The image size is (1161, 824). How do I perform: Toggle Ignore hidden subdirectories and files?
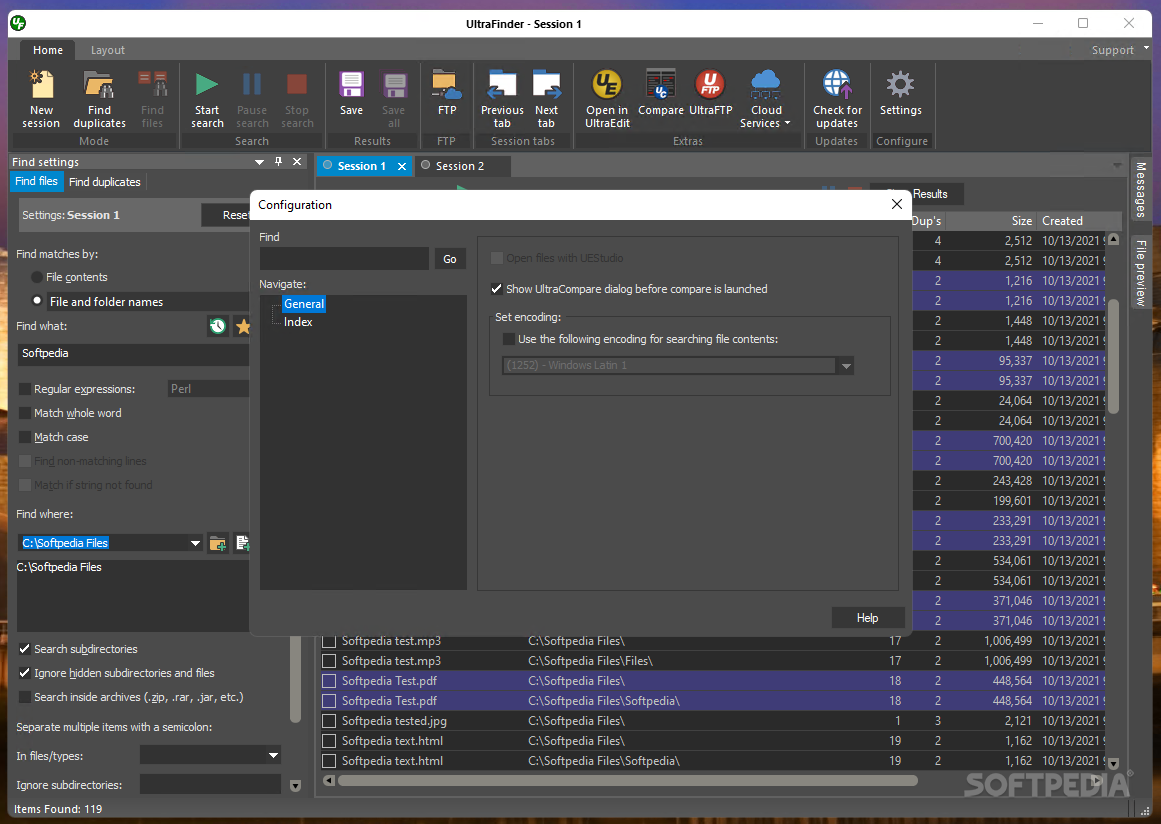point(25,673)
